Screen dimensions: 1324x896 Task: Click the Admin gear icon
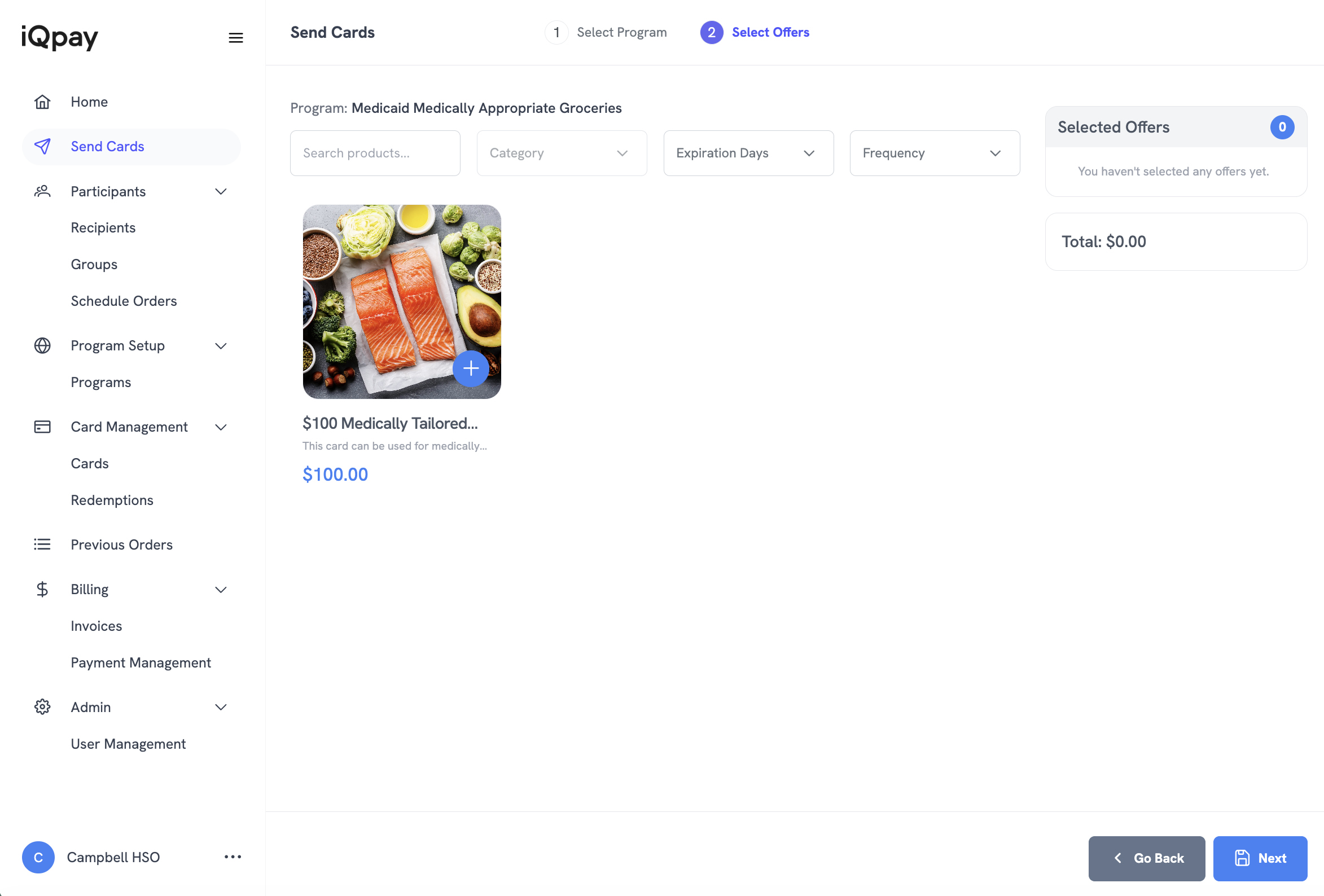point(42,706)
